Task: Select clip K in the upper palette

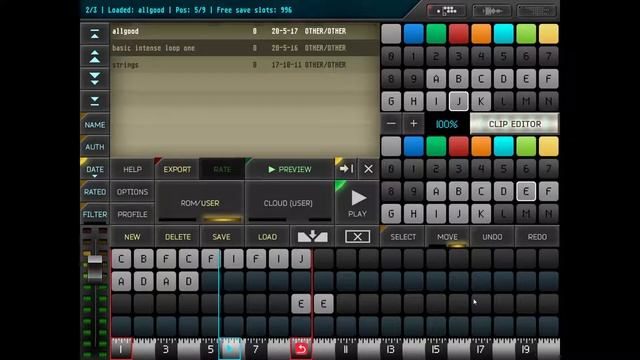Action: pyautogui.click(x=481, y=101)
